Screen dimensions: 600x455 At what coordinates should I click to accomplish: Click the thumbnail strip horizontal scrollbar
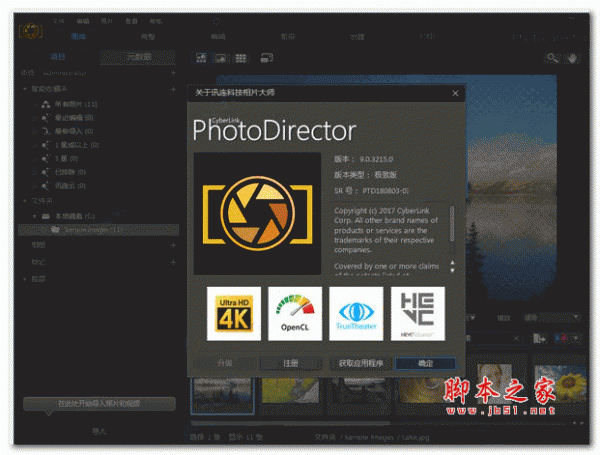(290, 423)
